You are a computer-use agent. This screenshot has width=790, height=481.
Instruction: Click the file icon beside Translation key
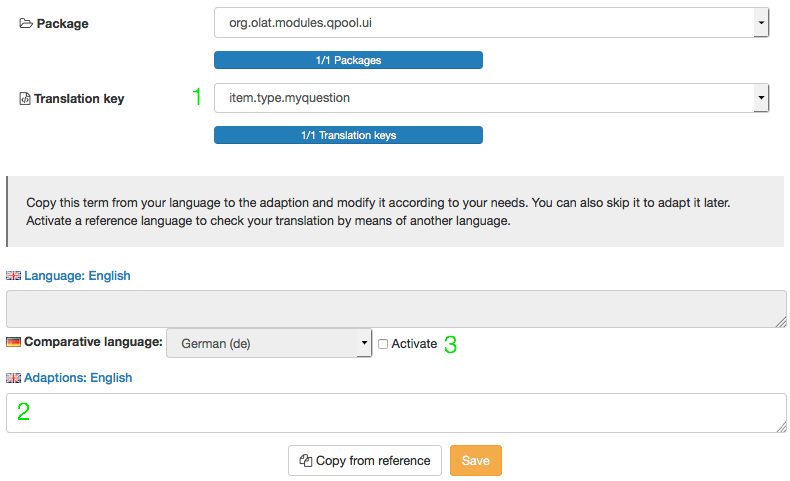coord(25,99)
